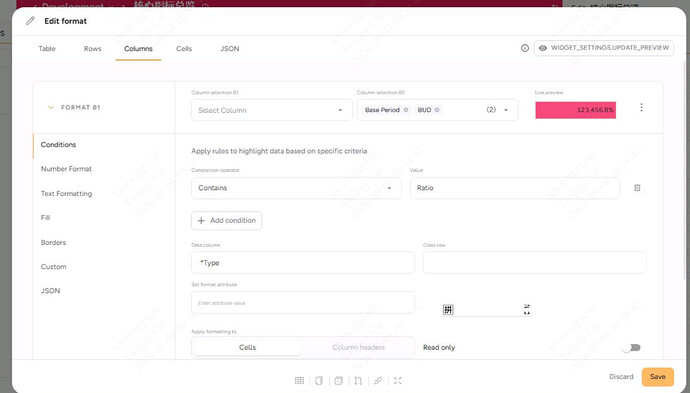The image size is (690, 393).
Task: Collapse the FORMAT 01 section chevron
Action: [x=51, y=107]
